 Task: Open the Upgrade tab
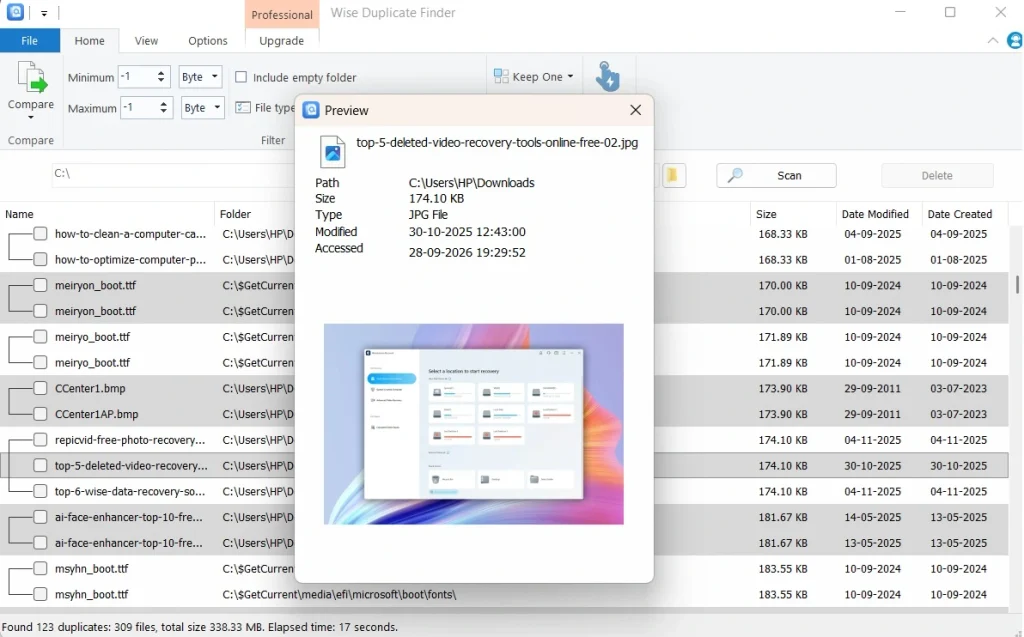pyautogui.click(x=281, y=41)
